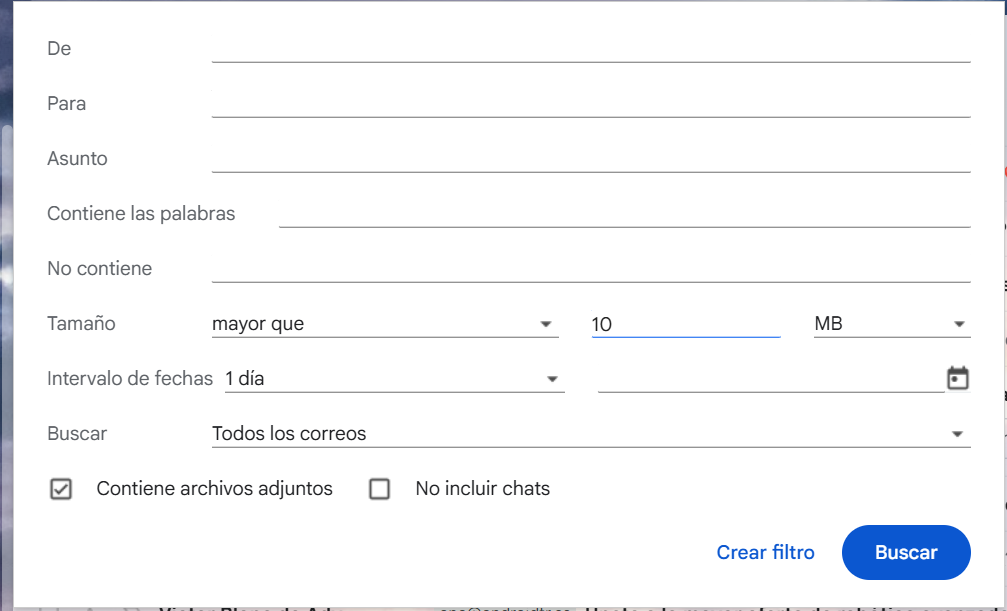Select the 'Asunto' subject field
1007x611 pixels.
(590, 158)
